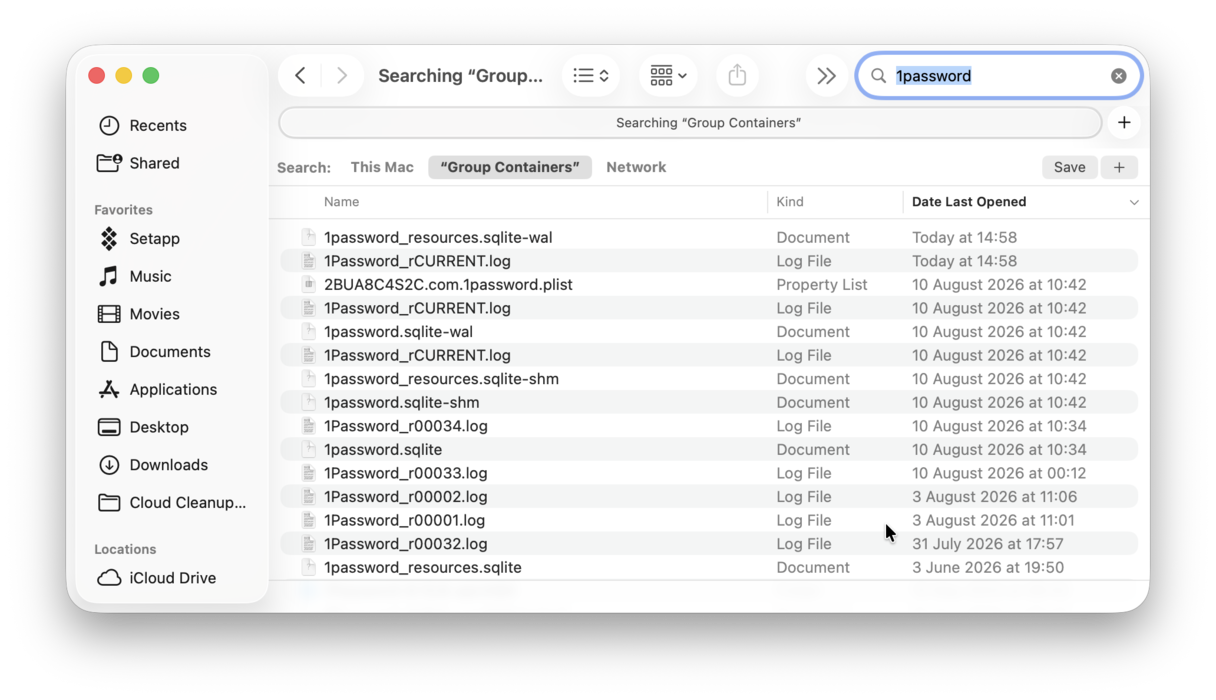
Task: Add a search criterion with plus
Action: [x=1119, y=167]
